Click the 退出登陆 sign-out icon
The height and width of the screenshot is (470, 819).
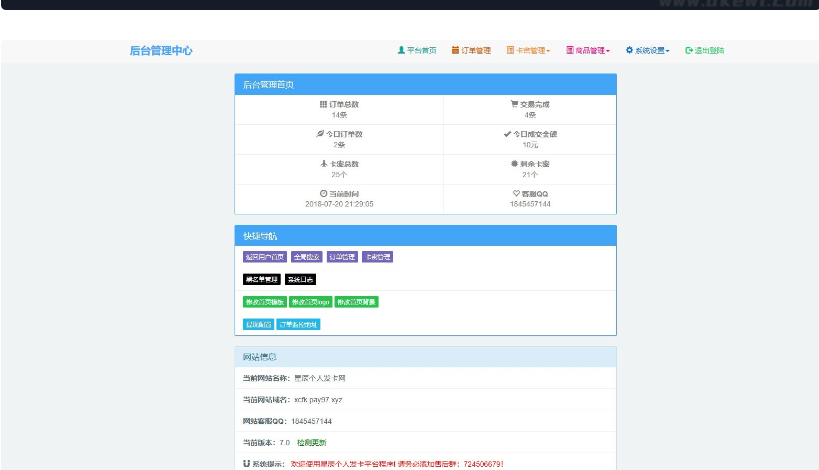click(x=689, y=50)
